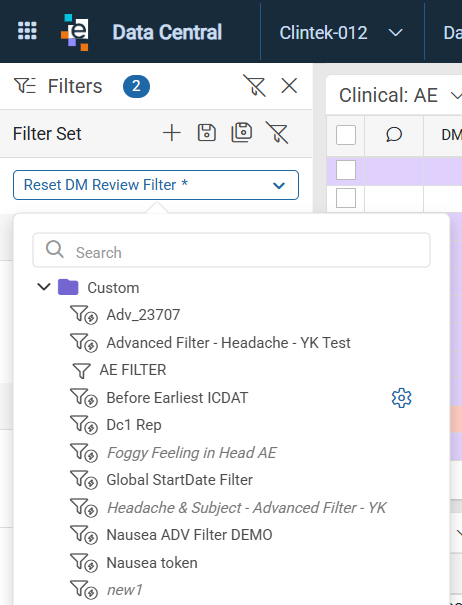Open the Clinical: AE dataset dropdown
The width and height of the screenshot is (462, 605).
pos(400,95)
